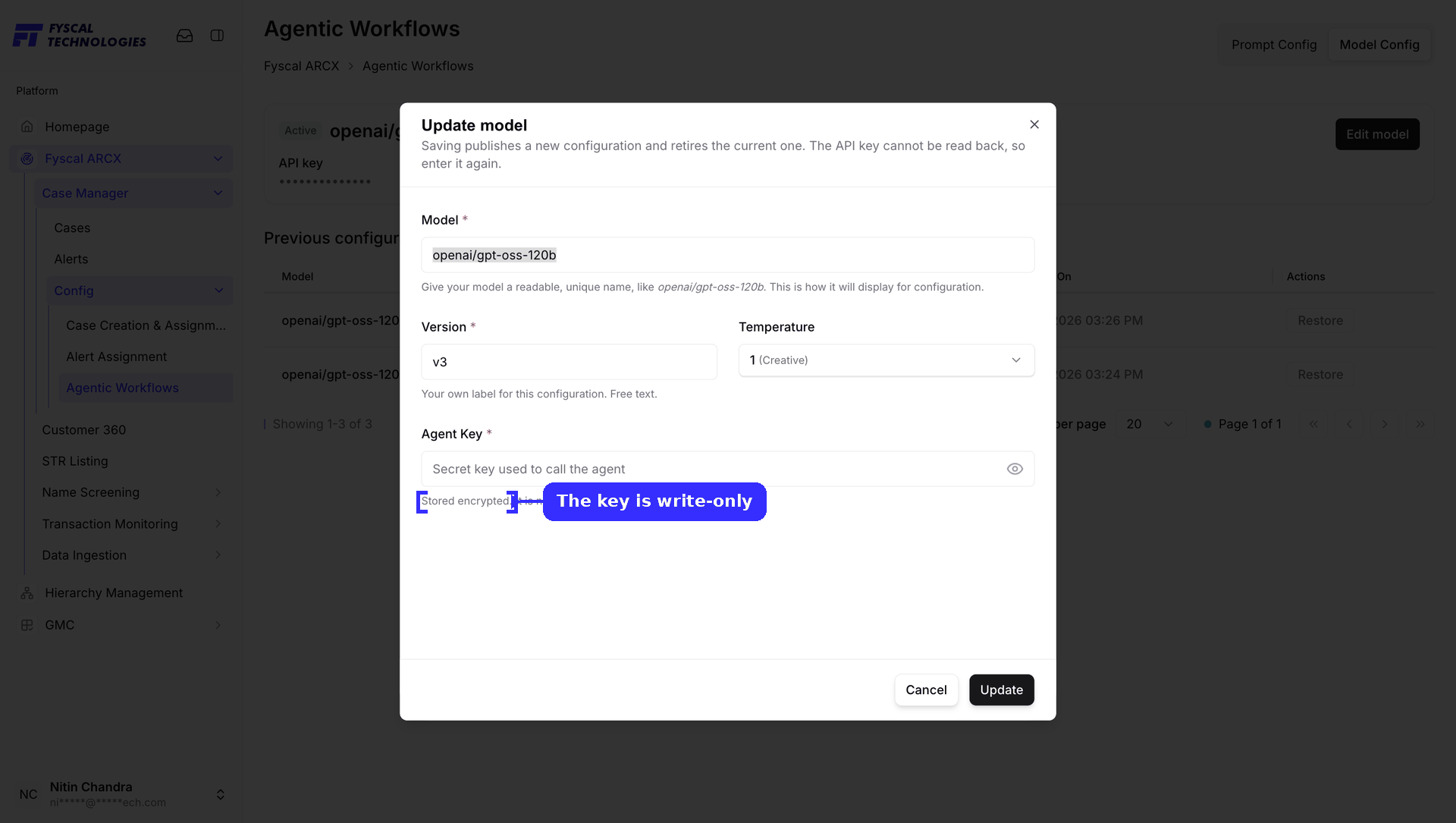Expand the Transaction Monitoring menu
This screenshot has width=1456, height=823.
(218, 524)
